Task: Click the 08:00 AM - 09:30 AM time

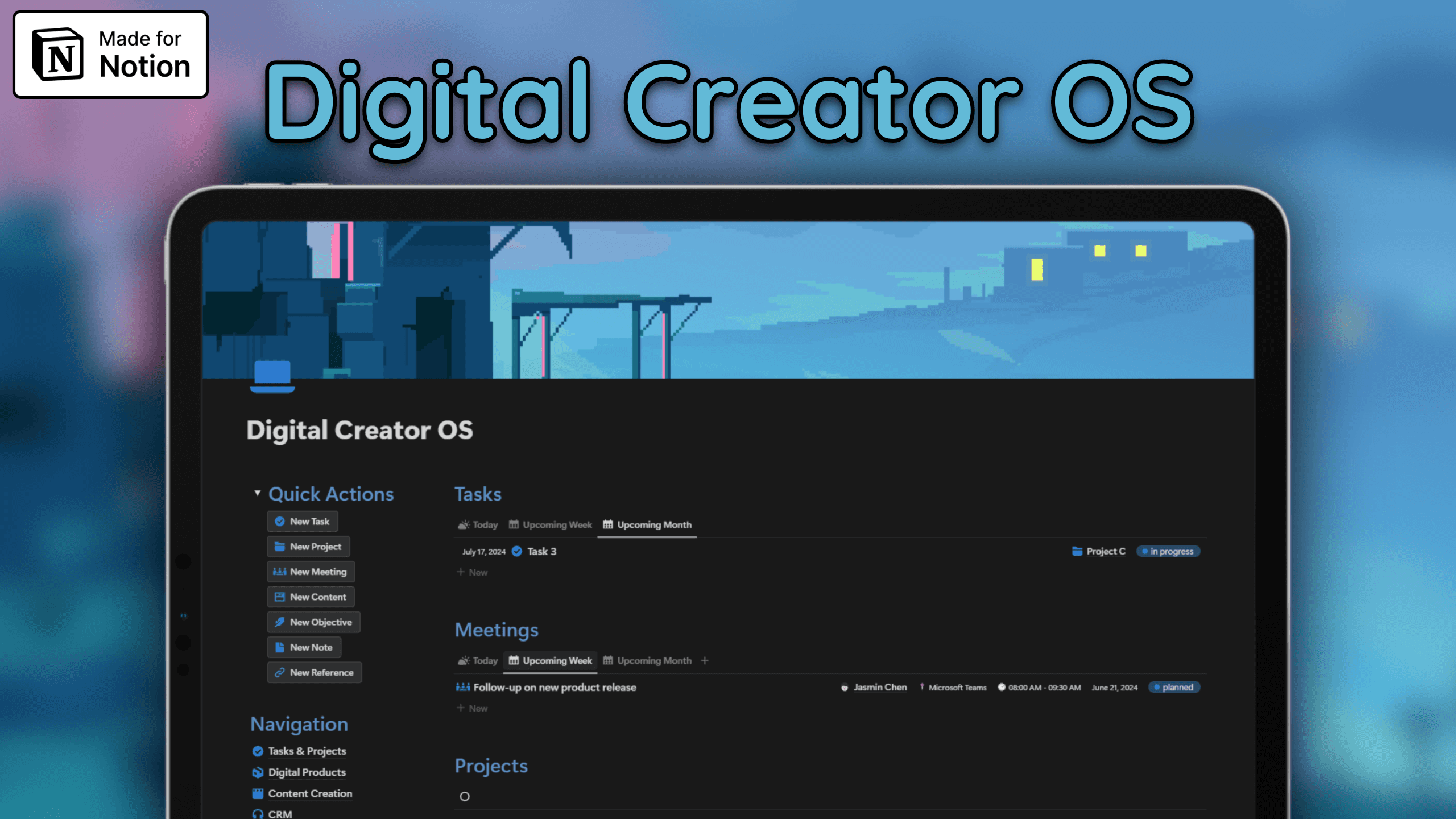Action: tap(1044, 688)
